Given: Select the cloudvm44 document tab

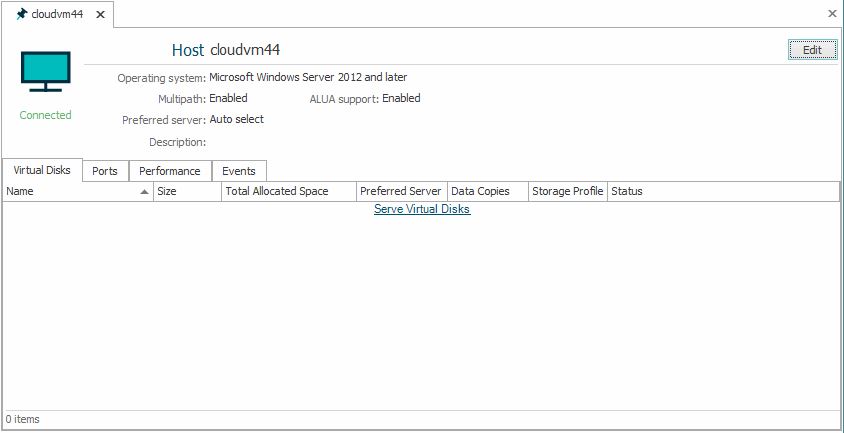Looking at the screenshot, I should click(57, 14).
